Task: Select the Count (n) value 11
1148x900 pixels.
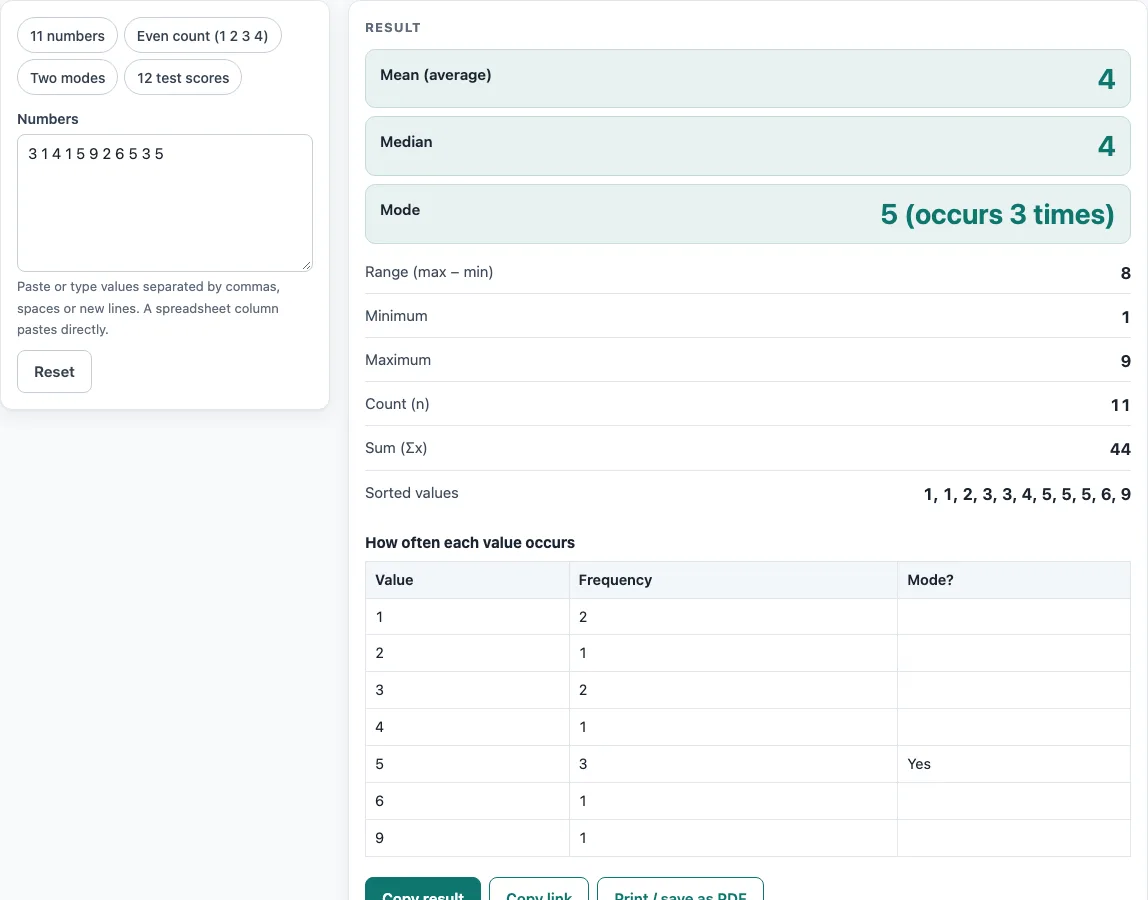Action: pyautogui.click(x=1120, y=405)
